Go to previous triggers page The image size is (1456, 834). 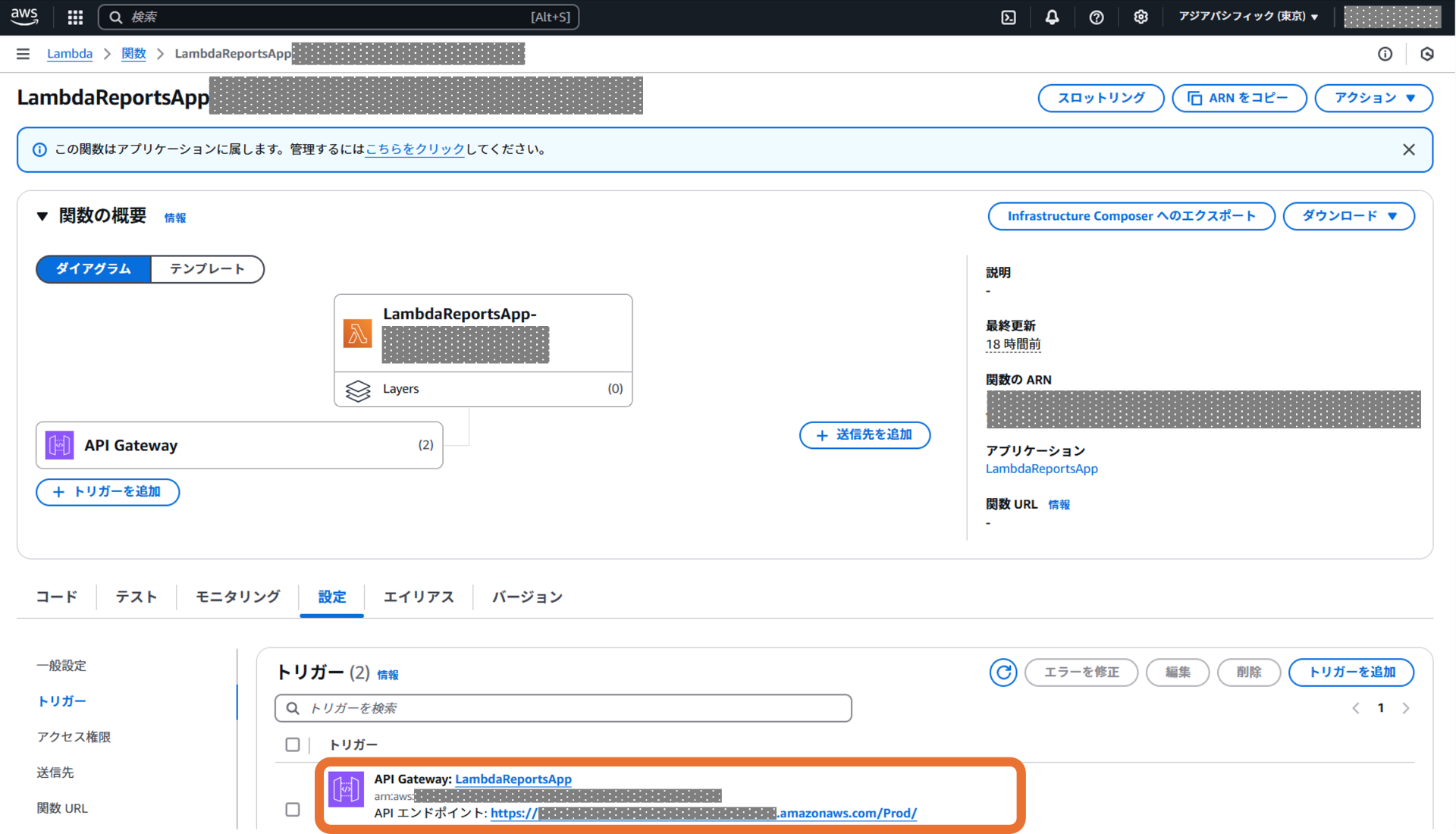click(x=1356, y=708)
